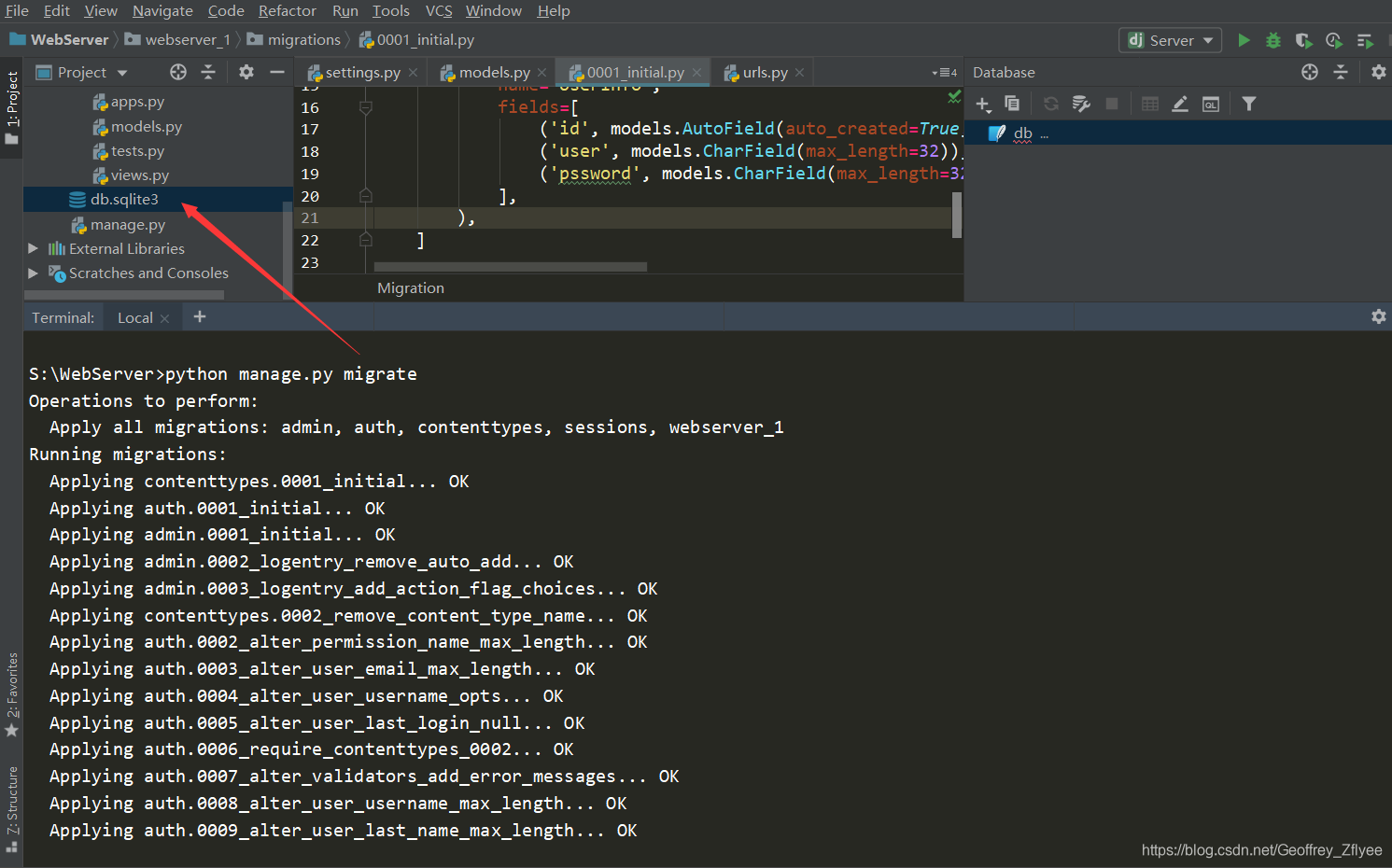Screen dimensions: 1392x868
Task: Open Project panel settings gear
Action: 246,72
